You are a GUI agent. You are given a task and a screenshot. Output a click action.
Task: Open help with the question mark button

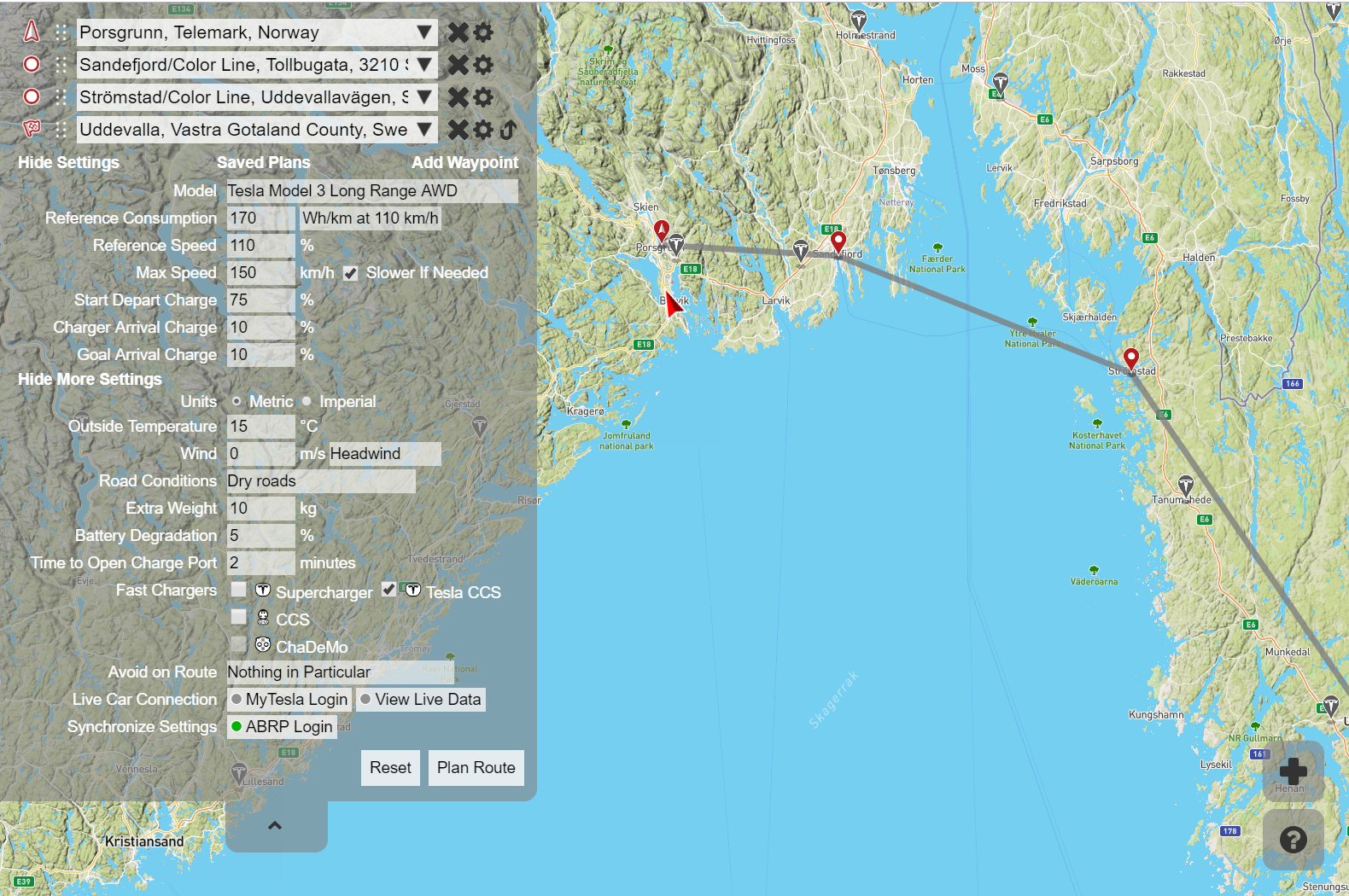click(1293, 840)
